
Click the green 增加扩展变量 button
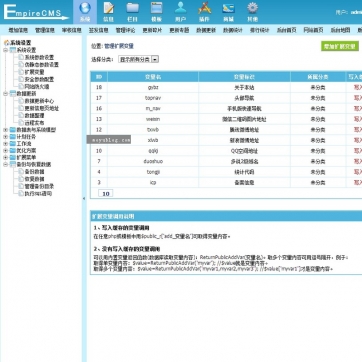(x=340, y=46)
